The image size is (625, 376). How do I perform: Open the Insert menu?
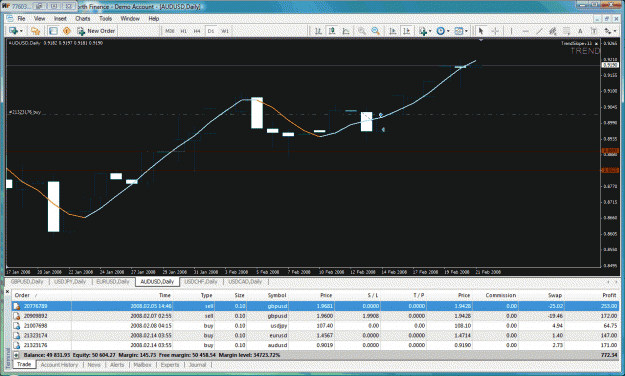coord(61,18)
